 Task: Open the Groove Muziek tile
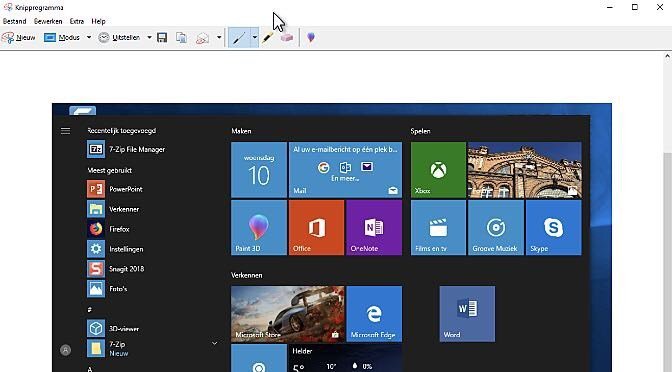496,228
